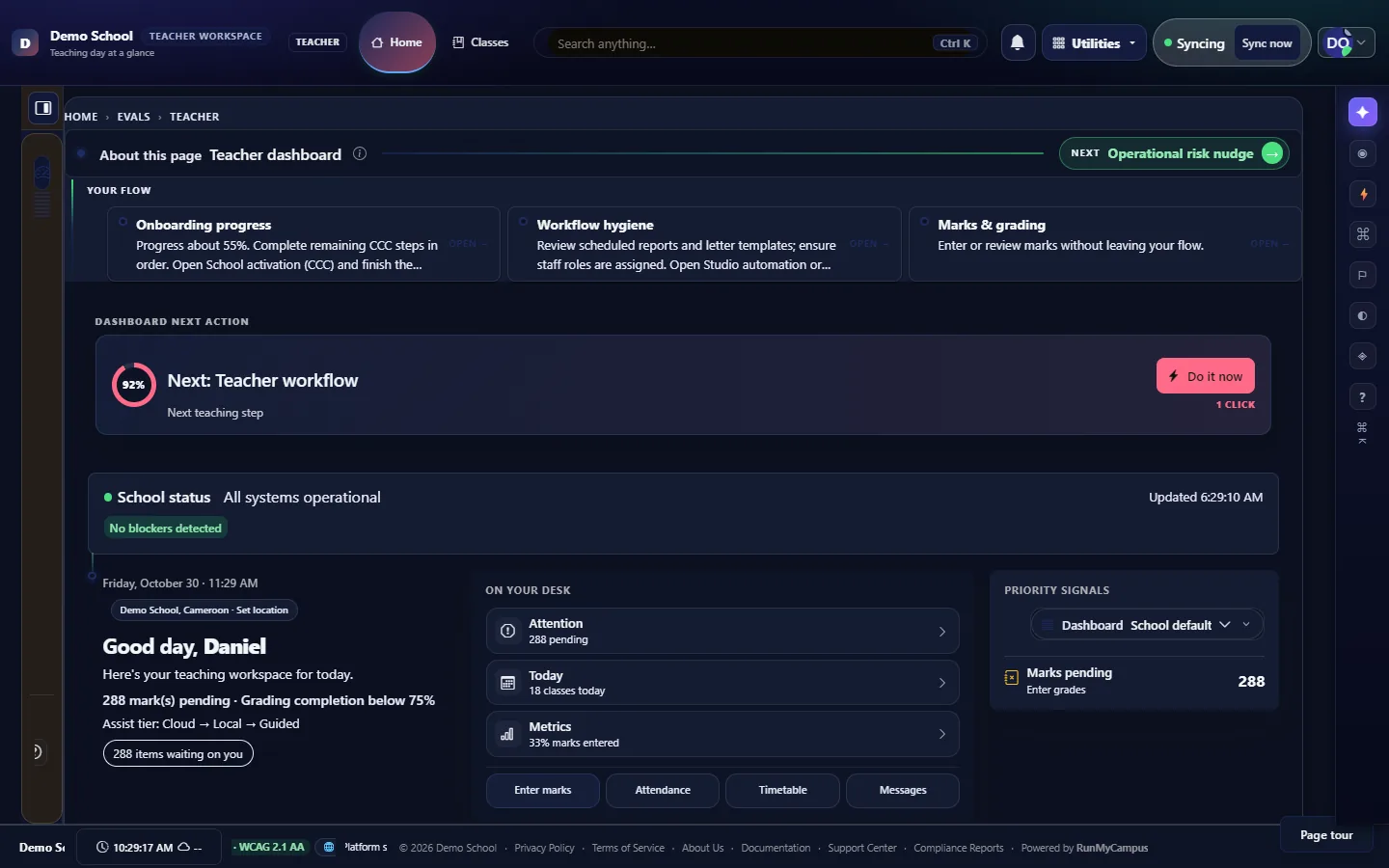Toggle the contrast half-circle icon
Viewport: 1389px width, 868px height.
1362,315
